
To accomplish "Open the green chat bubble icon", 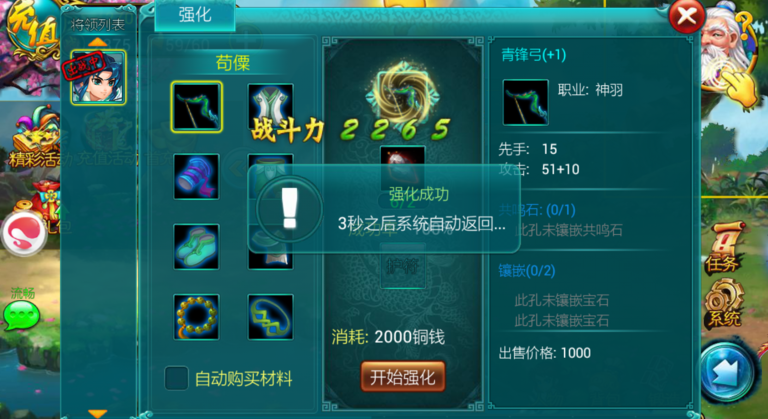I will [x=22, y=315].
